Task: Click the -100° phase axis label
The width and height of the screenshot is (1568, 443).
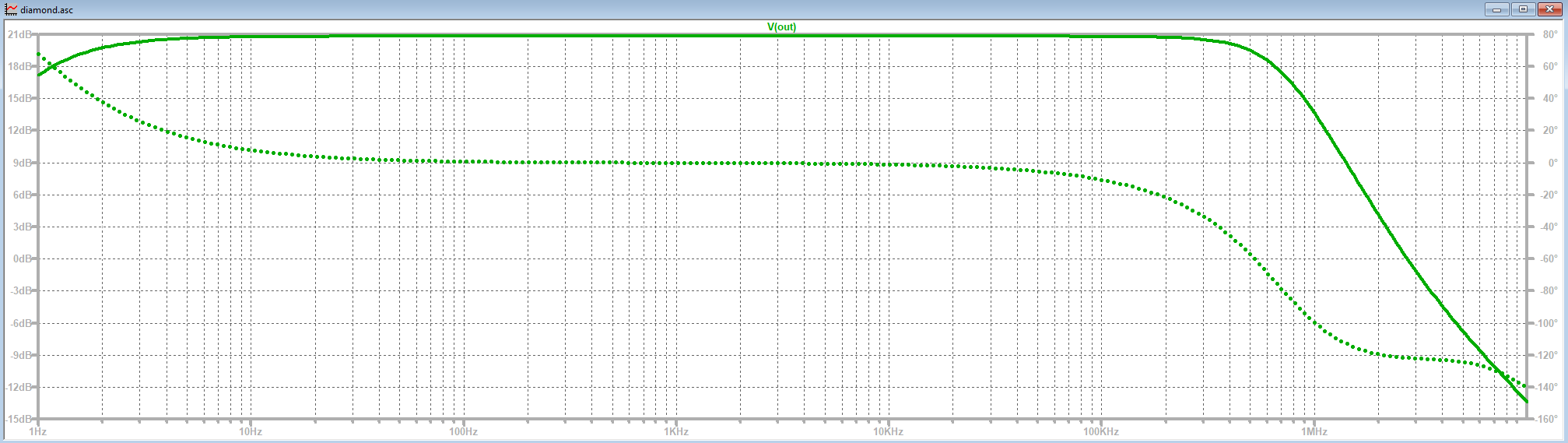Action: pyautogui.click(x=1546, y=323)
